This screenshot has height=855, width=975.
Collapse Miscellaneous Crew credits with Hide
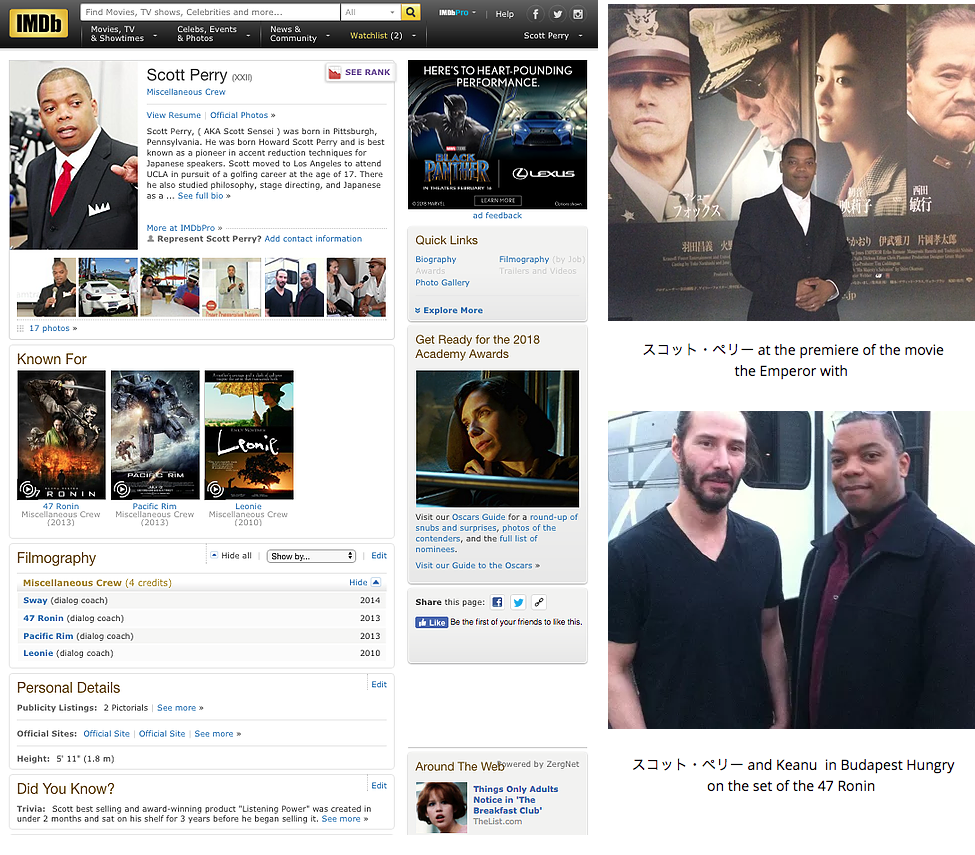(x=364, y=583)
